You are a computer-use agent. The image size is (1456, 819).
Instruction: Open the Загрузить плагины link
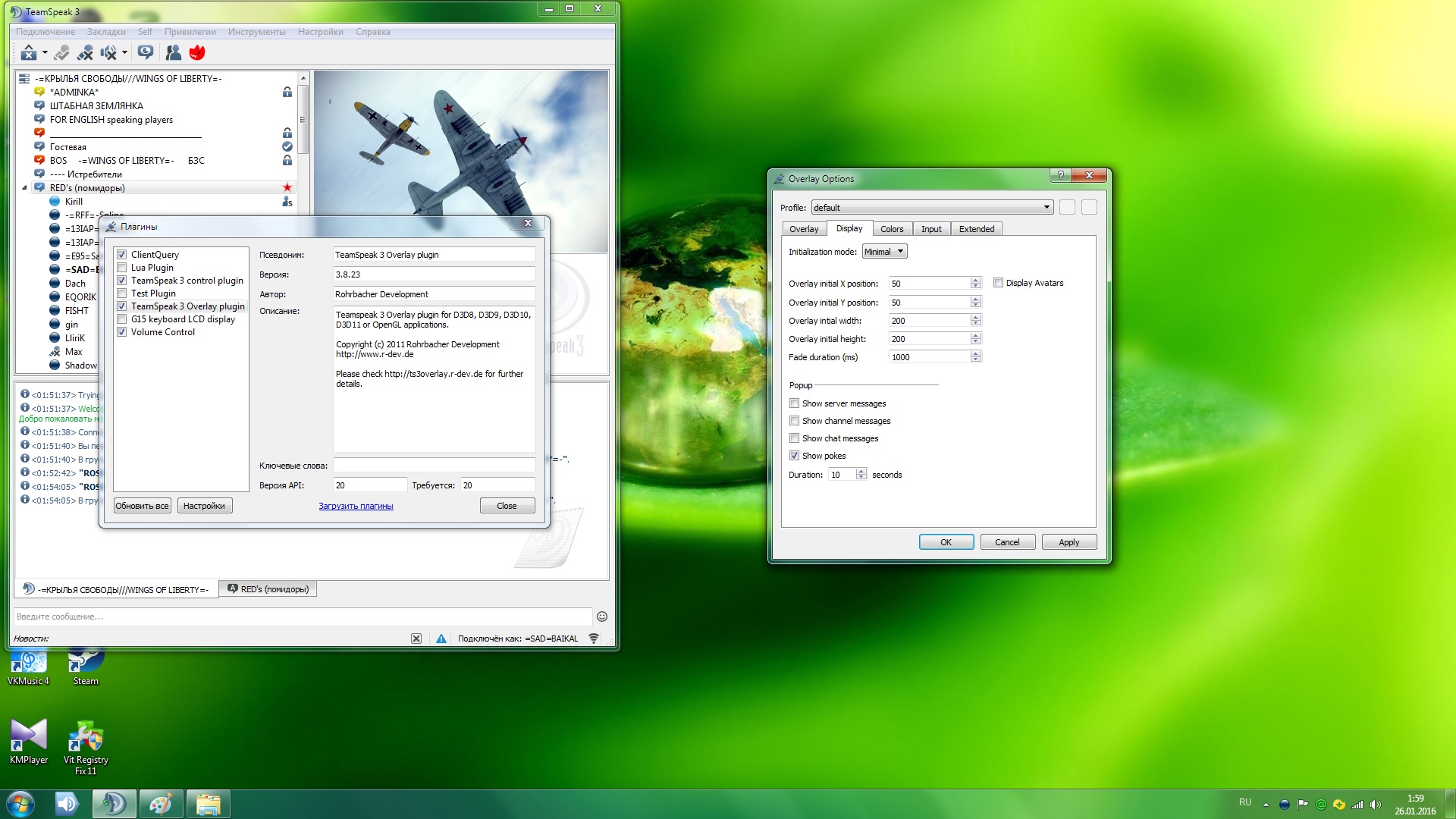click(356, 506)
